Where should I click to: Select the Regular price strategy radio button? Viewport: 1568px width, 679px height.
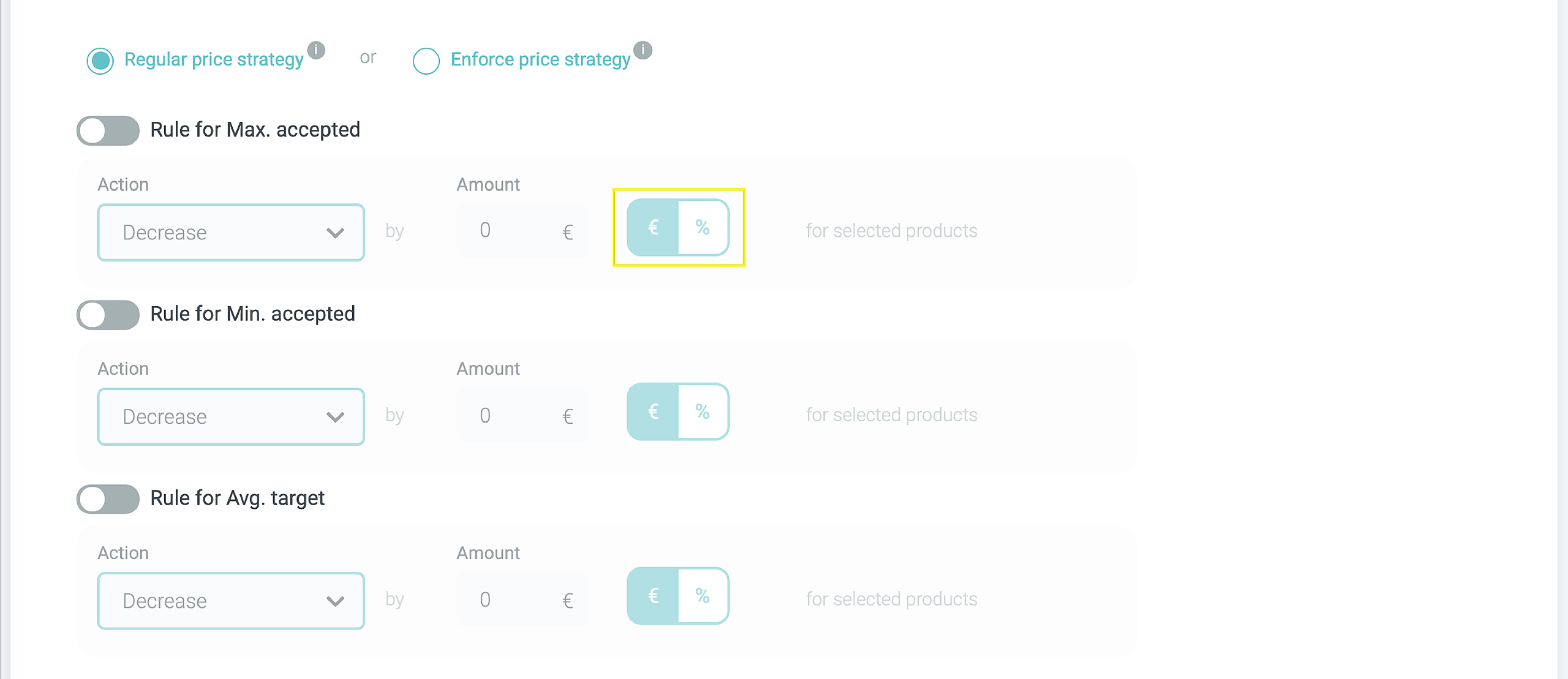click(100, 61)
